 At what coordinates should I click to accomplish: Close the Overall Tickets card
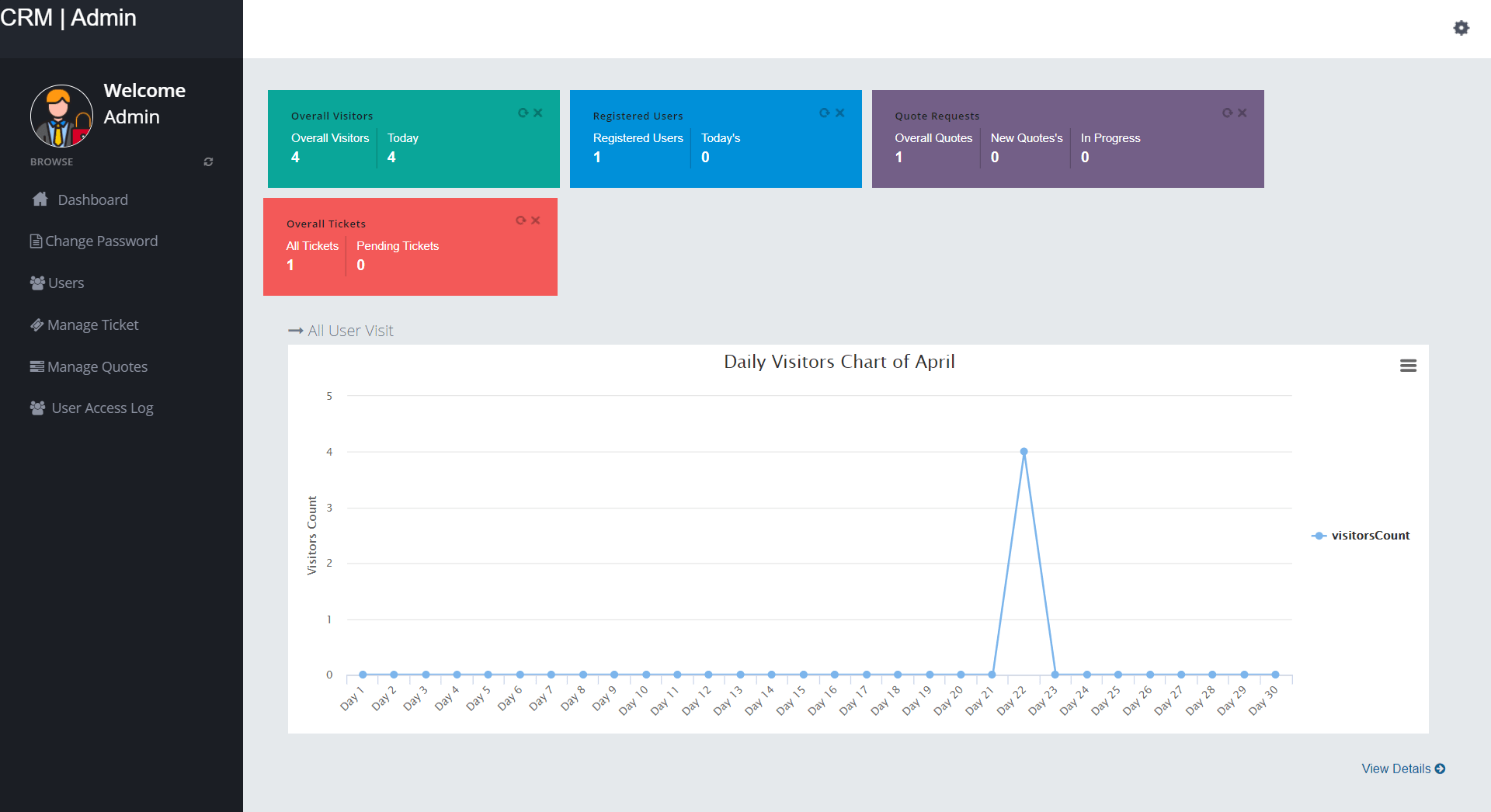pos(536,221)
